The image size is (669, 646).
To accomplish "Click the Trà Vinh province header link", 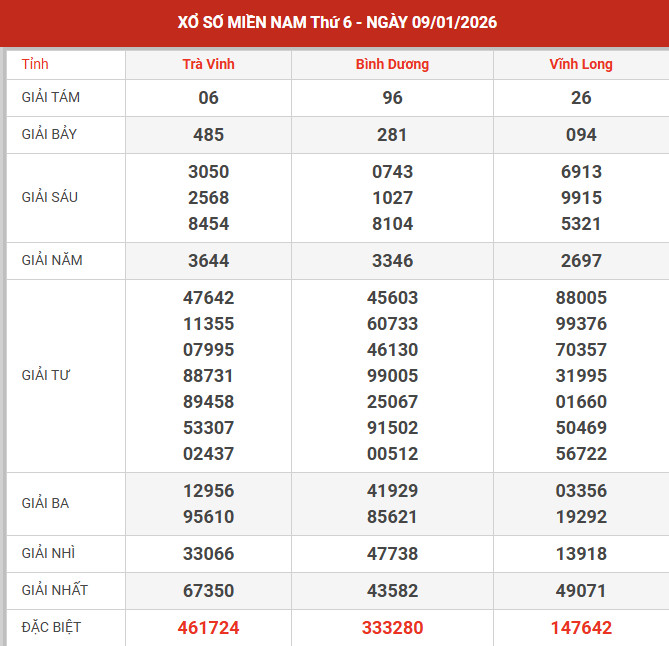I will point(208,64).
